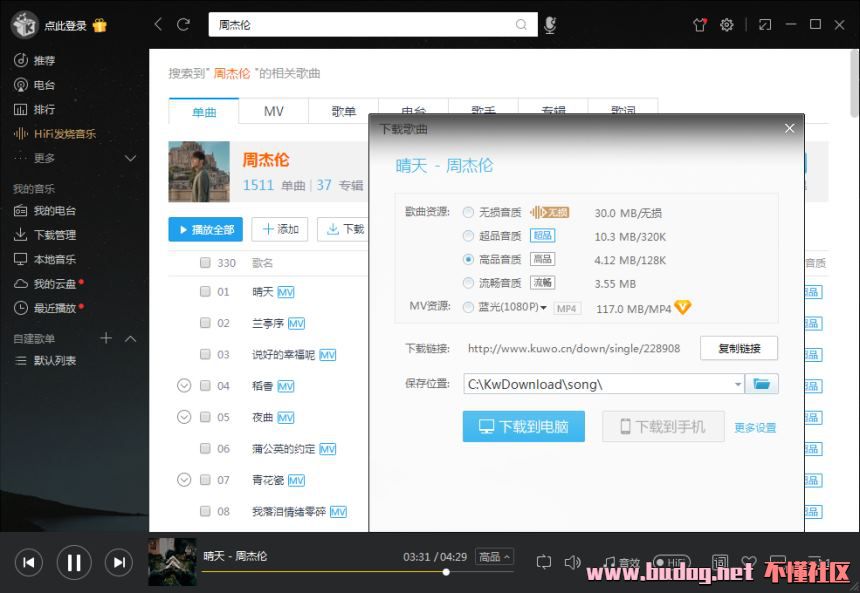Click the 播放全部 button
Viewport: 860px width, 593px height.
(206, 229)
